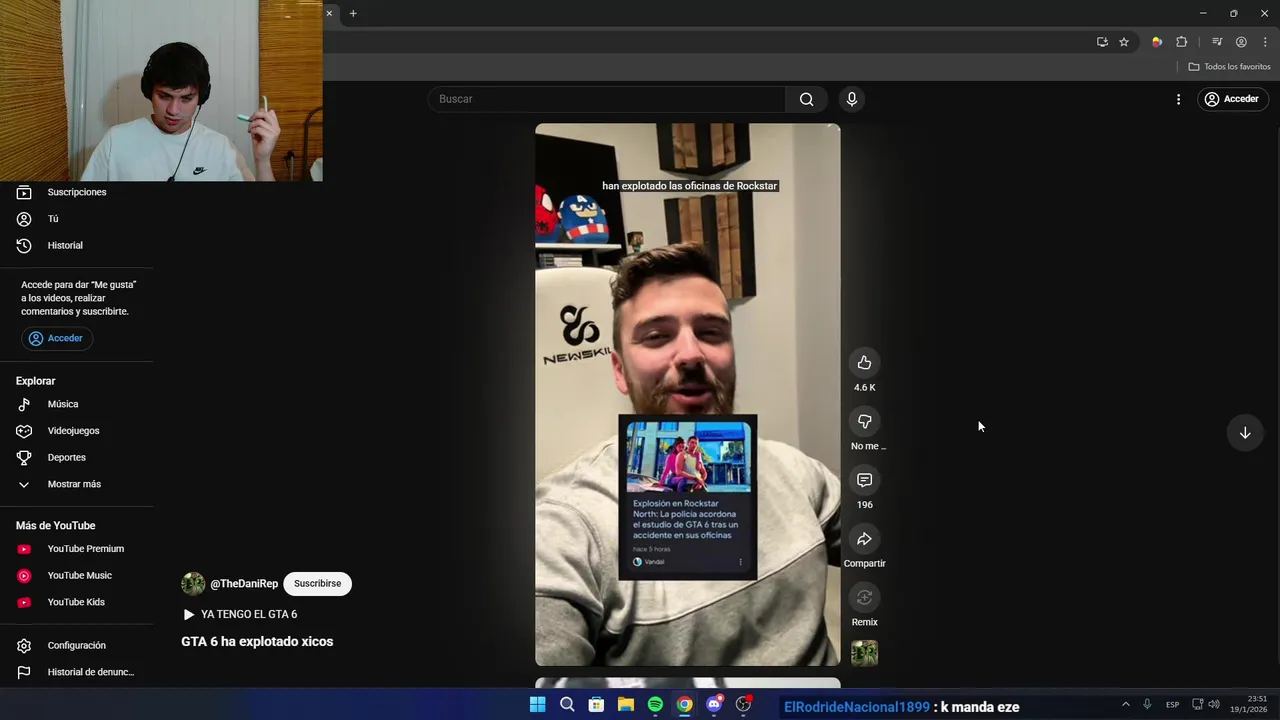Sign in via the sidebar Acceder button
Viewport: 1280px width, 720px height.
[57, 338]
